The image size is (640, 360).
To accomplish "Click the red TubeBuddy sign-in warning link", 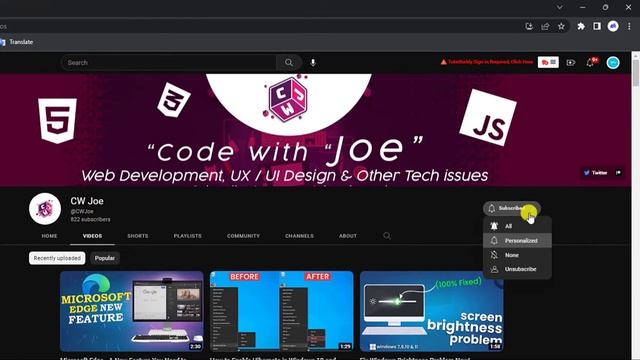I will pyautogui.click(x=487, y=62).
